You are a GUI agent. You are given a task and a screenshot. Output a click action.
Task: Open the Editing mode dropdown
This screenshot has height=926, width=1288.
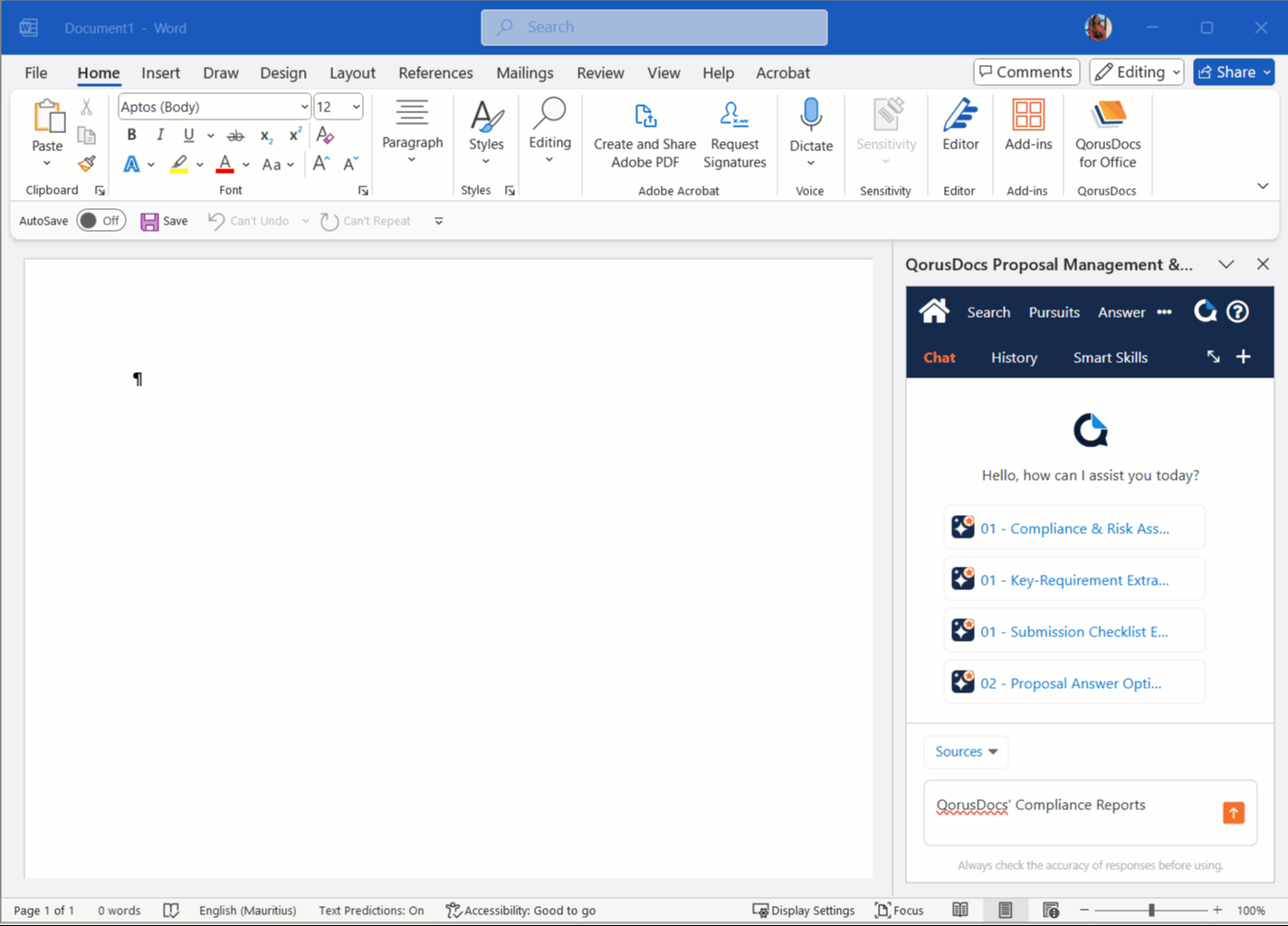pos(1136,72)
